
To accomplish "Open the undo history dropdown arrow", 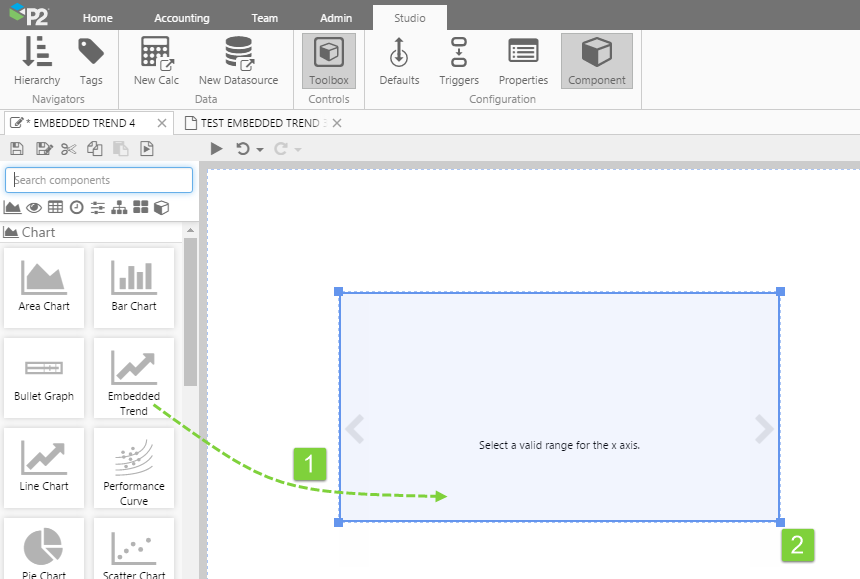I will 260,150.
